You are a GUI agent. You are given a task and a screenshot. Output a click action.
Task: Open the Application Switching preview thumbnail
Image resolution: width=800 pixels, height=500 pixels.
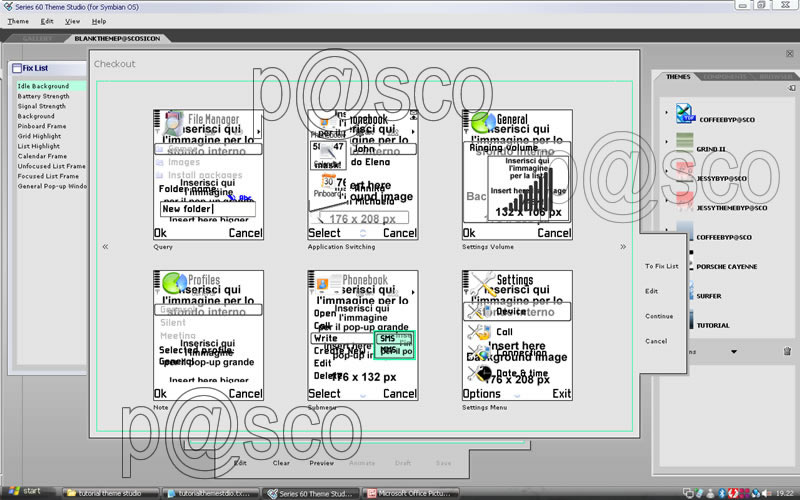click(363, 174)
